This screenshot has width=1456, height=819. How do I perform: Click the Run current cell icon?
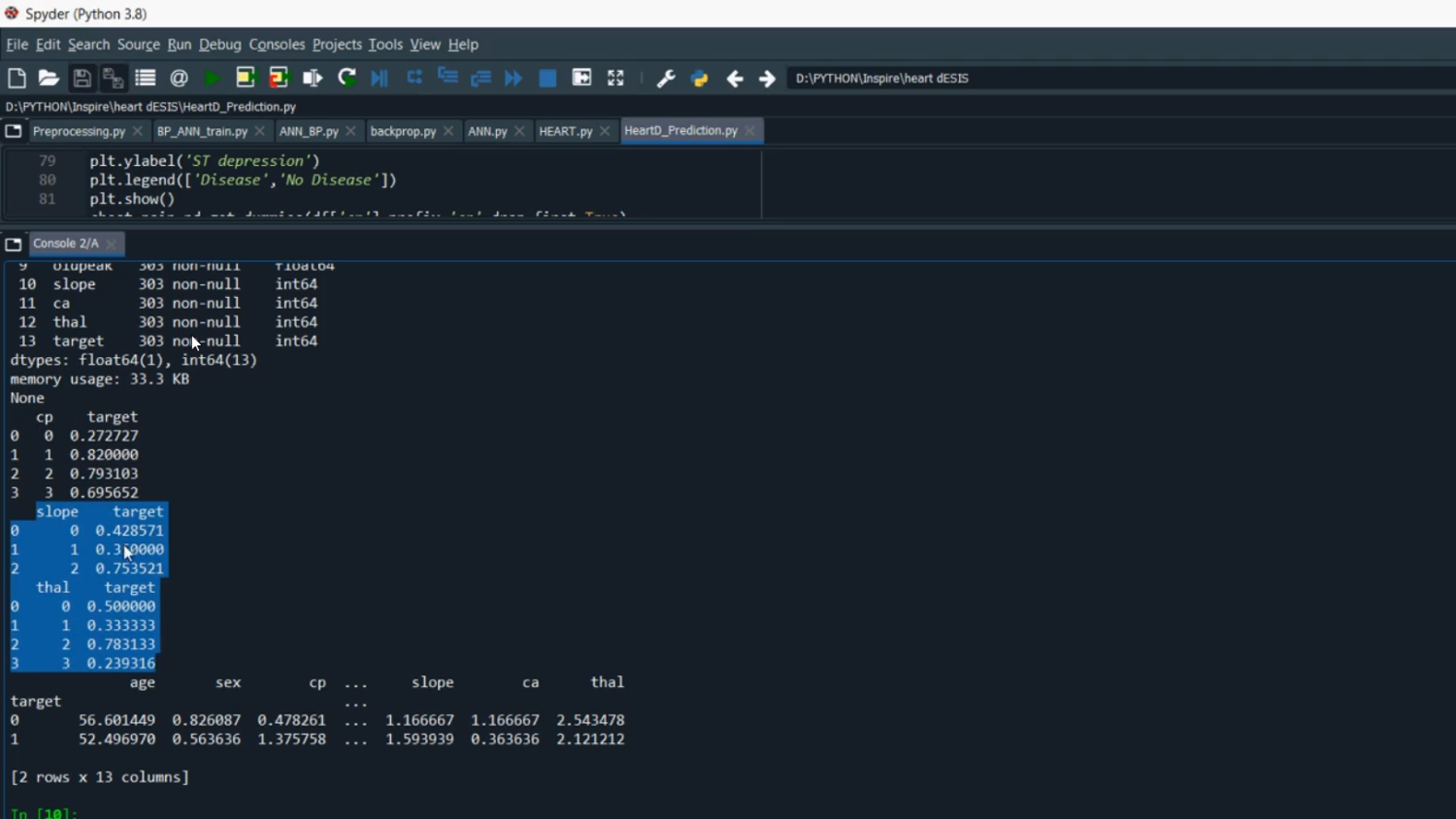coord(246,79)
